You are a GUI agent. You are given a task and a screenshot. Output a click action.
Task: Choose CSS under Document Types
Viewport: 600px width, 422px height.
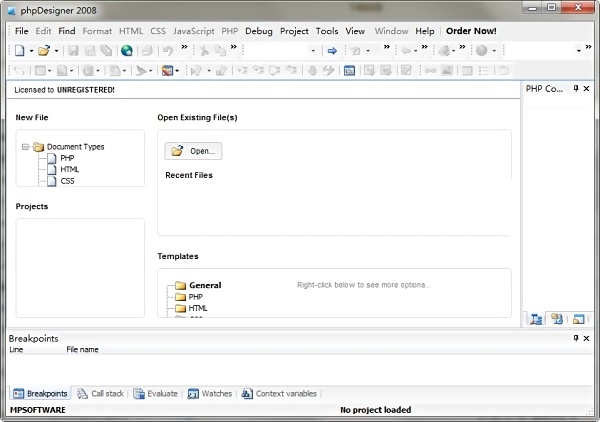[x=66, y=181]
